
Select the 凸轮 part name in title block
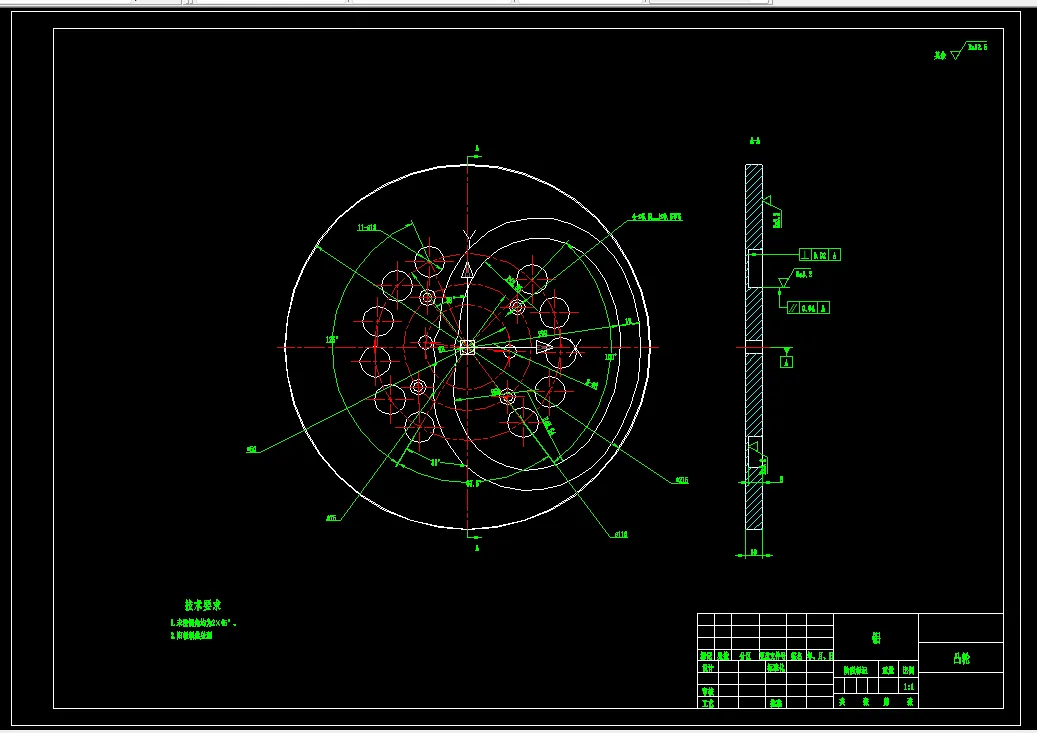coord(961,659)
